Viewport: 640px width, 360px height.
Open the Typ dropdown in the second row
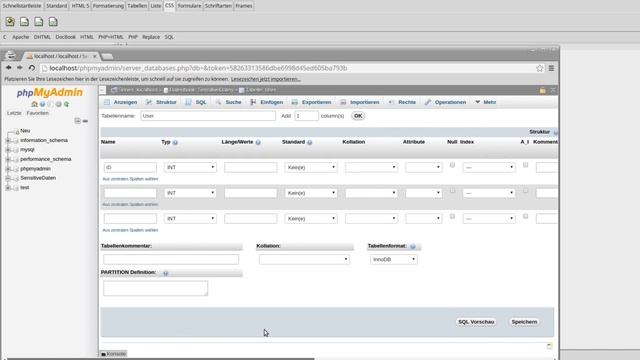tap(190, 193)
